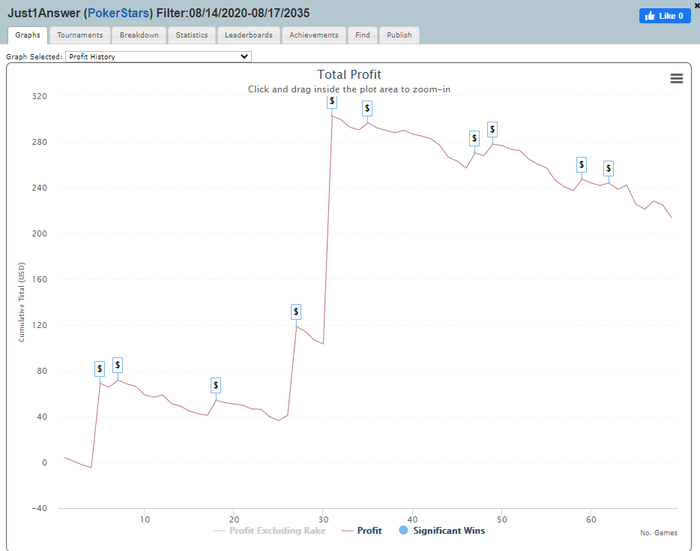Click the dollar marker near game 27
The image size is (700, 551).
tap(295, 312)
